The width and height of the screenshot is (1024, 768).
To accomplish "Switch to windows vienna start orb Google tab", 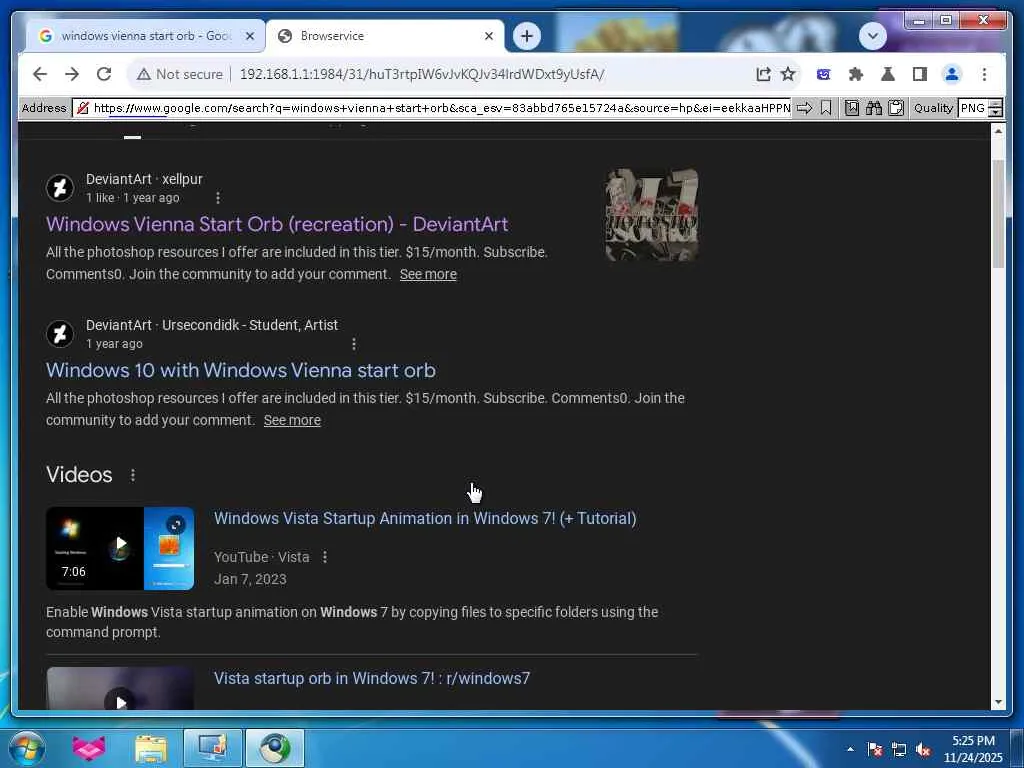I will coord(145,36).
